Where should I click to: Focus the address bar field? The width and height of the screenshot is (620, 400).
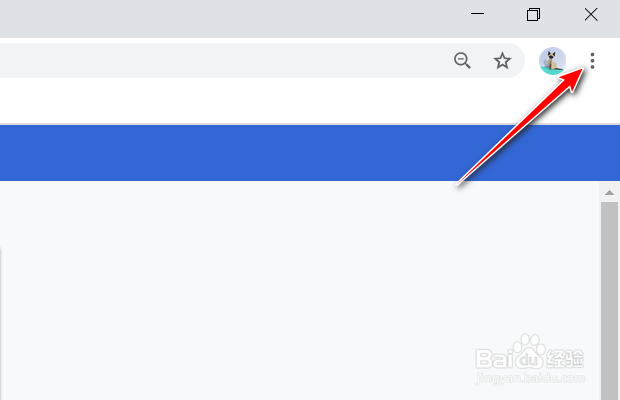[x=200, y=61]
